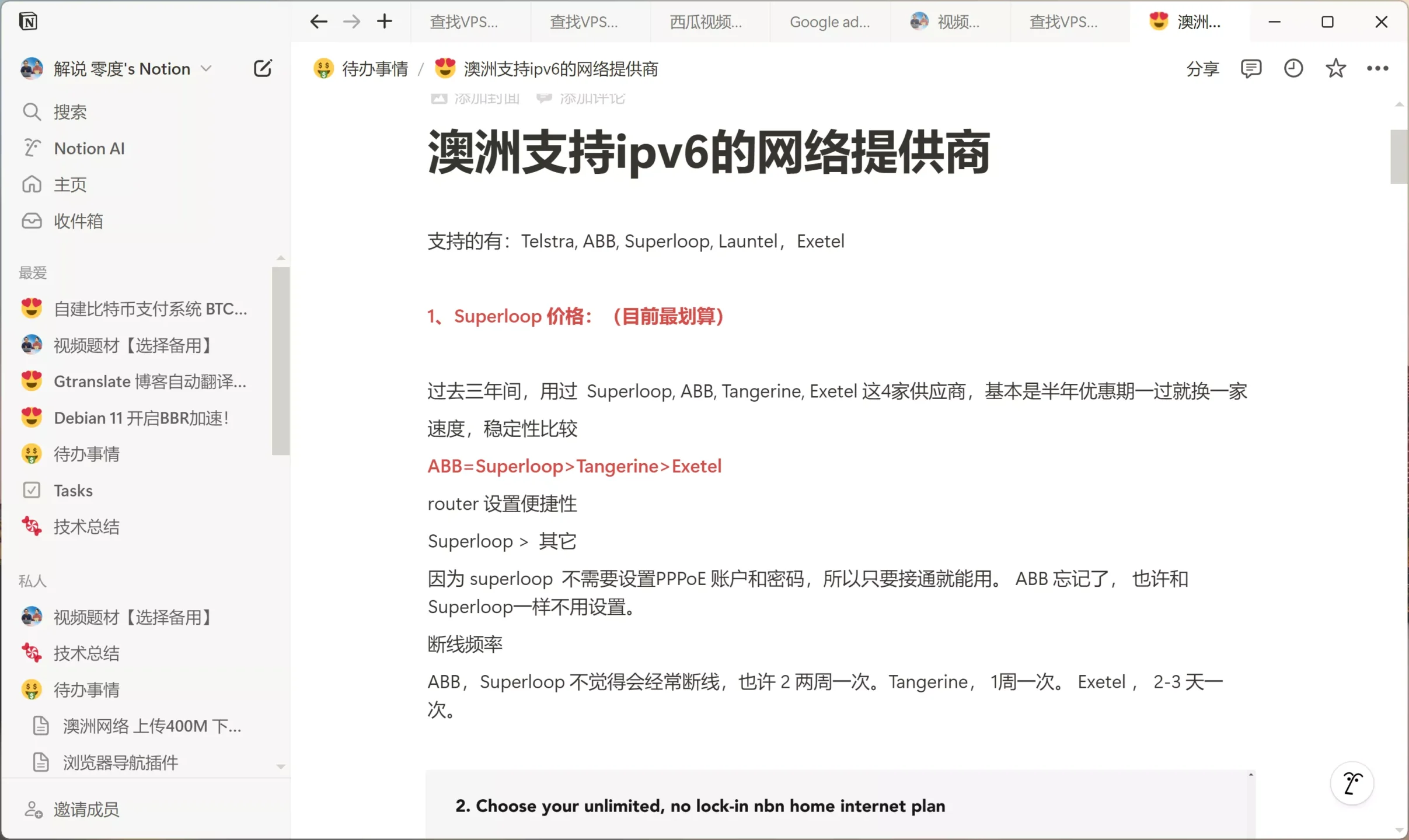This screenshot has width=1409, height=840.
Task: Open the Tasks page in the sidebar
Action: click(x=72, y=490)
